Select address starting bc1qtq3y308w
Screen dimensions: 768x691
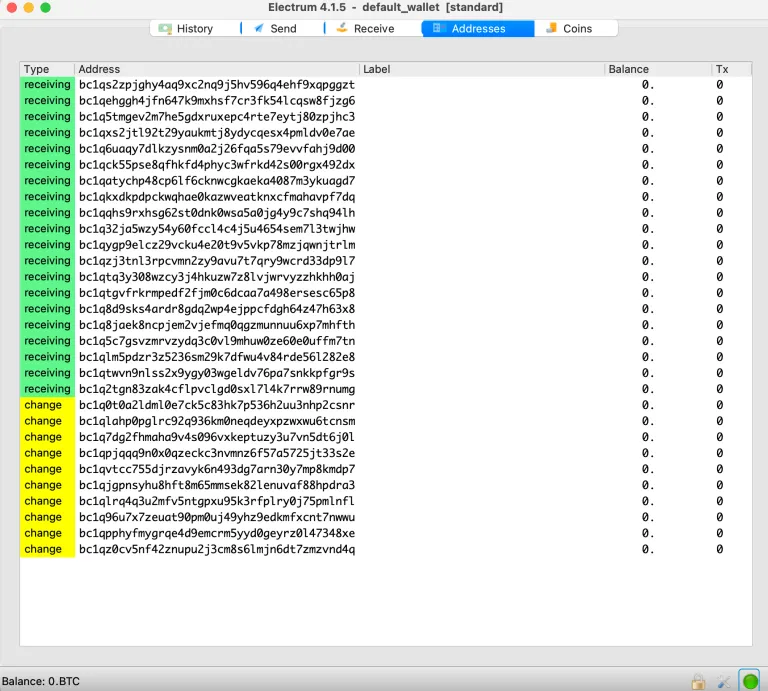tap(217, 277)
